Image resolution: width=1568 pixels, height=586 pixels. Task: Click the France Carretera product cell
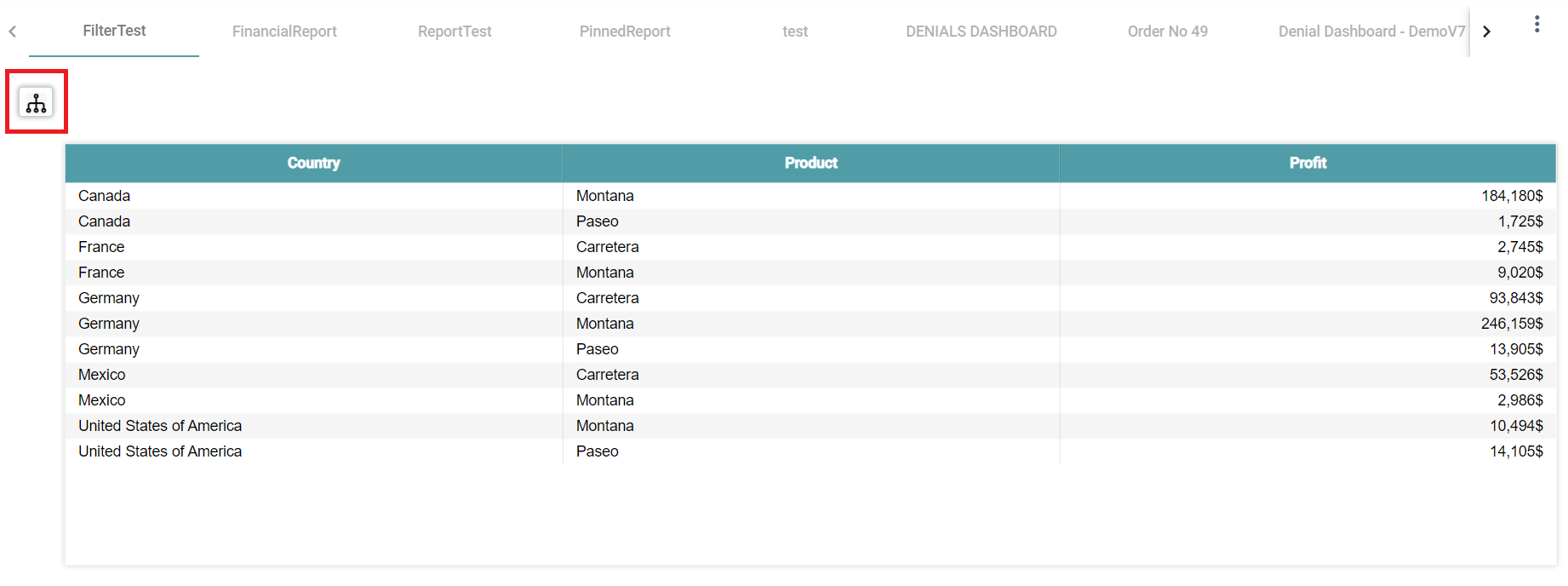click(x=607, y=247)
